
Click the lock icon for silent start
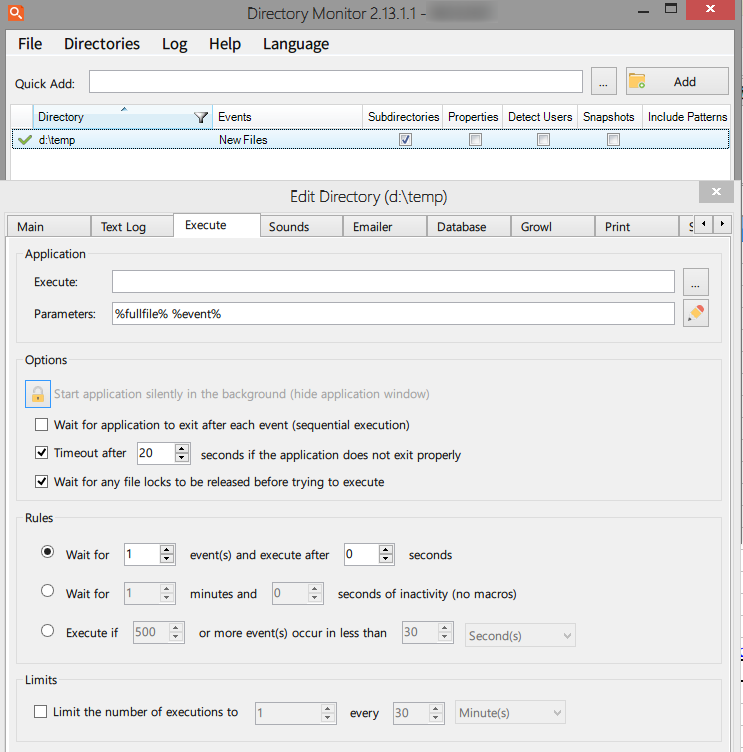(x=38, y=394)
